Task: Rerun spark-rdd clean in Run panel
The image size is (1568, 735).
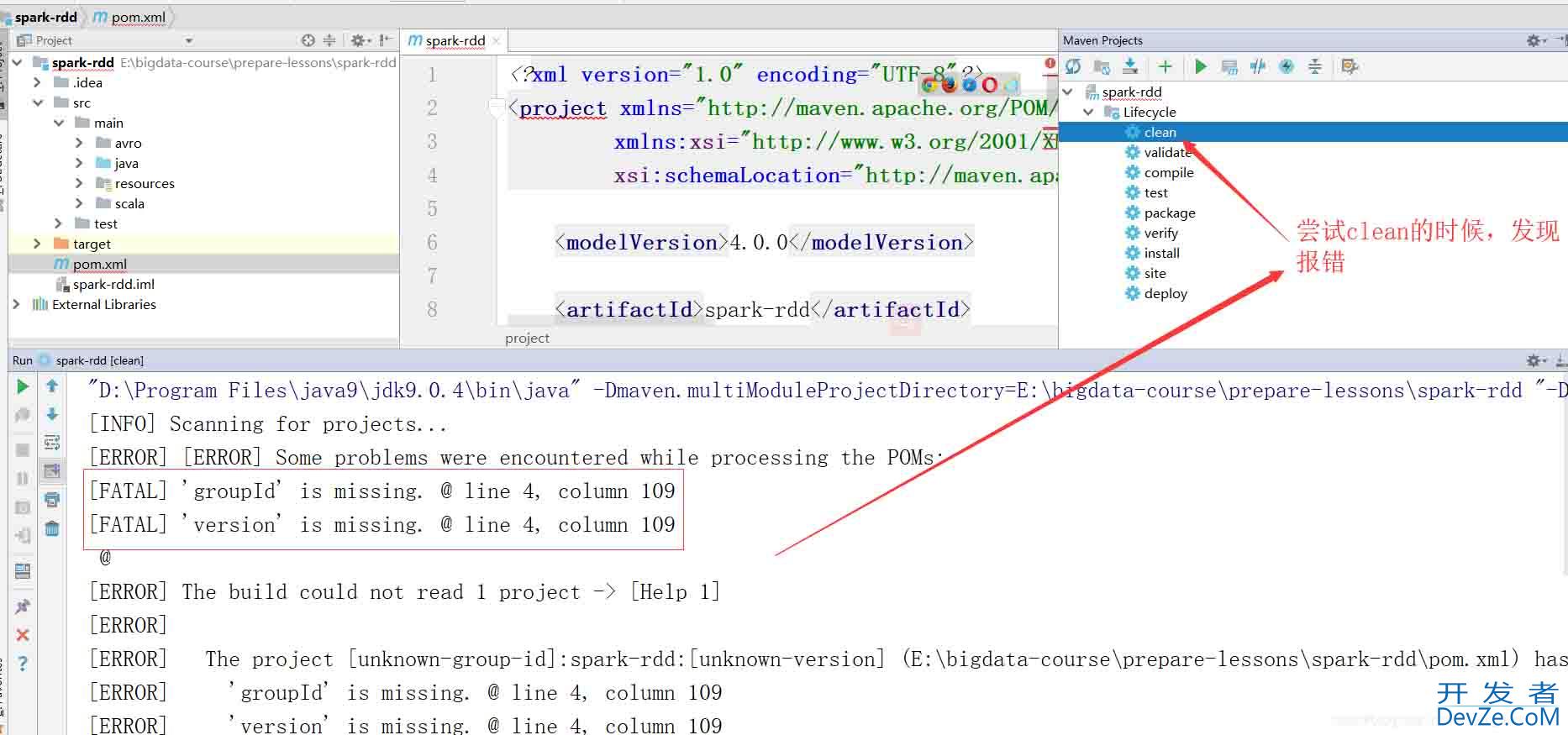Action: [x=23, y=386]
